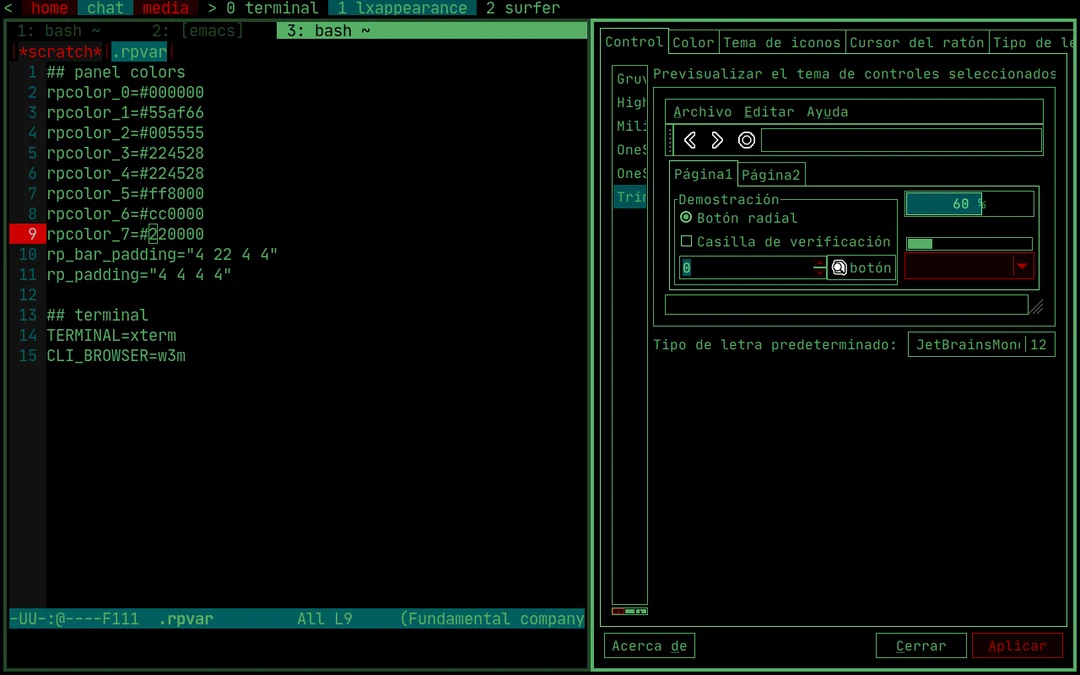
Task: Click the forward arrow in the theme preview toolbar
Action: 716,140
